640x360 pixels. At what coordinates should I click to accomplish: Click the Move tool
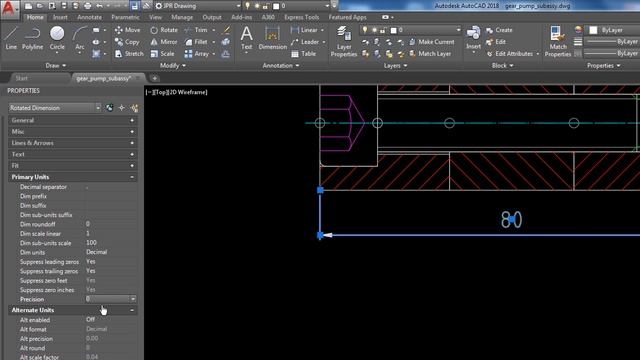127,30
